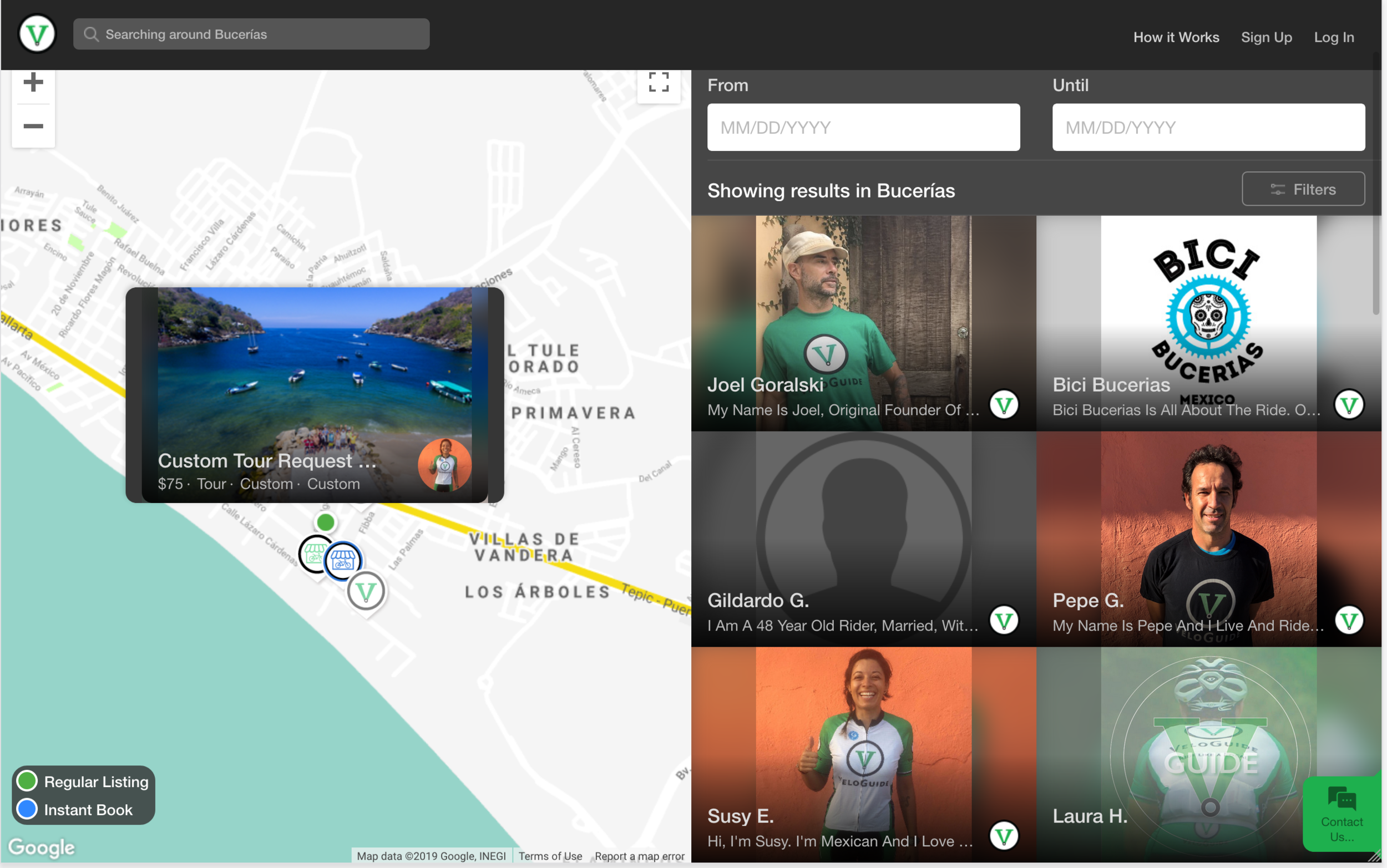Zoom out the map with minus button
1387x868 pixels.
33,126
